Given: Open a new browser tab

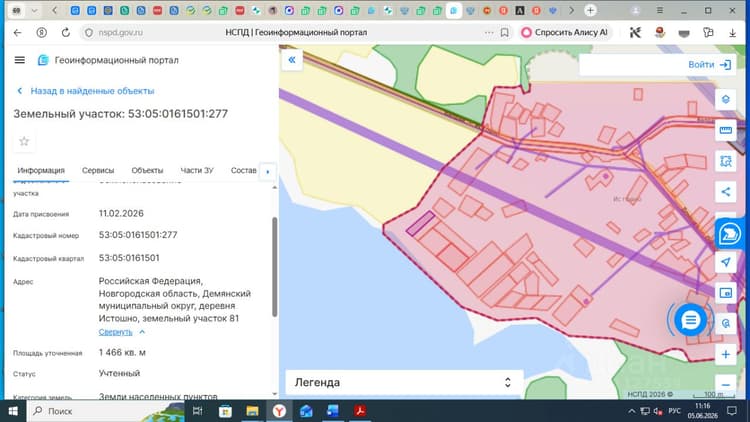Looking at the screenshot, I should coord(590,10).
